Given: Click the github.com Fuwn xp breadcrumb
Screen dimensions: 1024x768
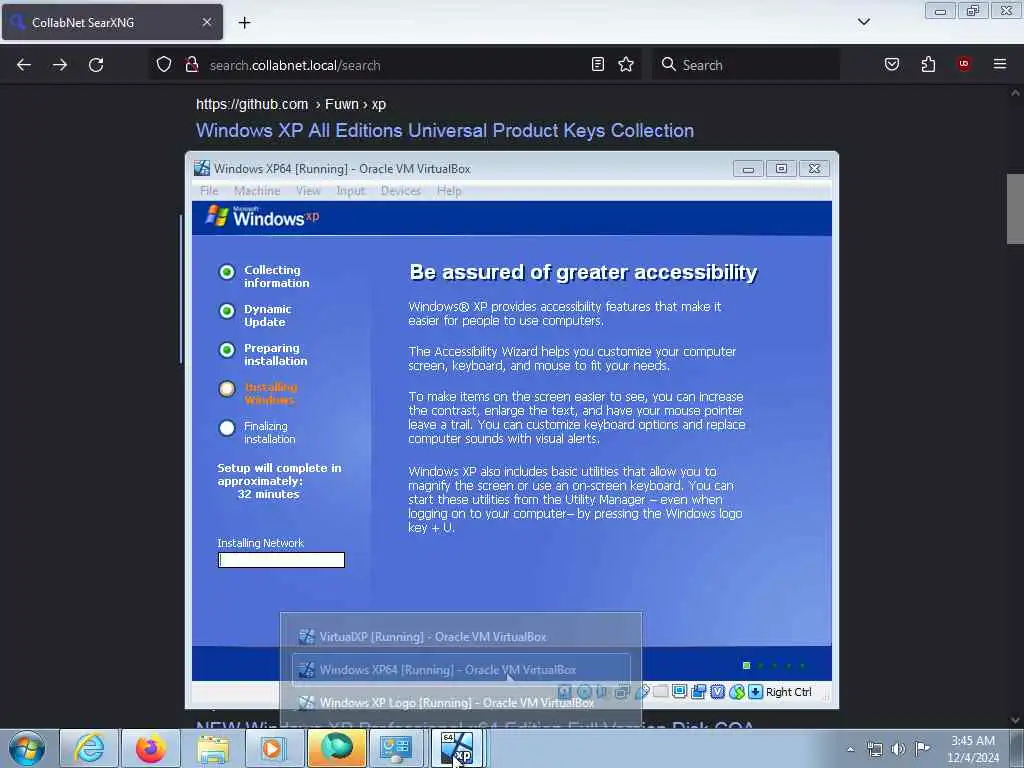Looking at the screenshot, I should [x=291, y=104].
